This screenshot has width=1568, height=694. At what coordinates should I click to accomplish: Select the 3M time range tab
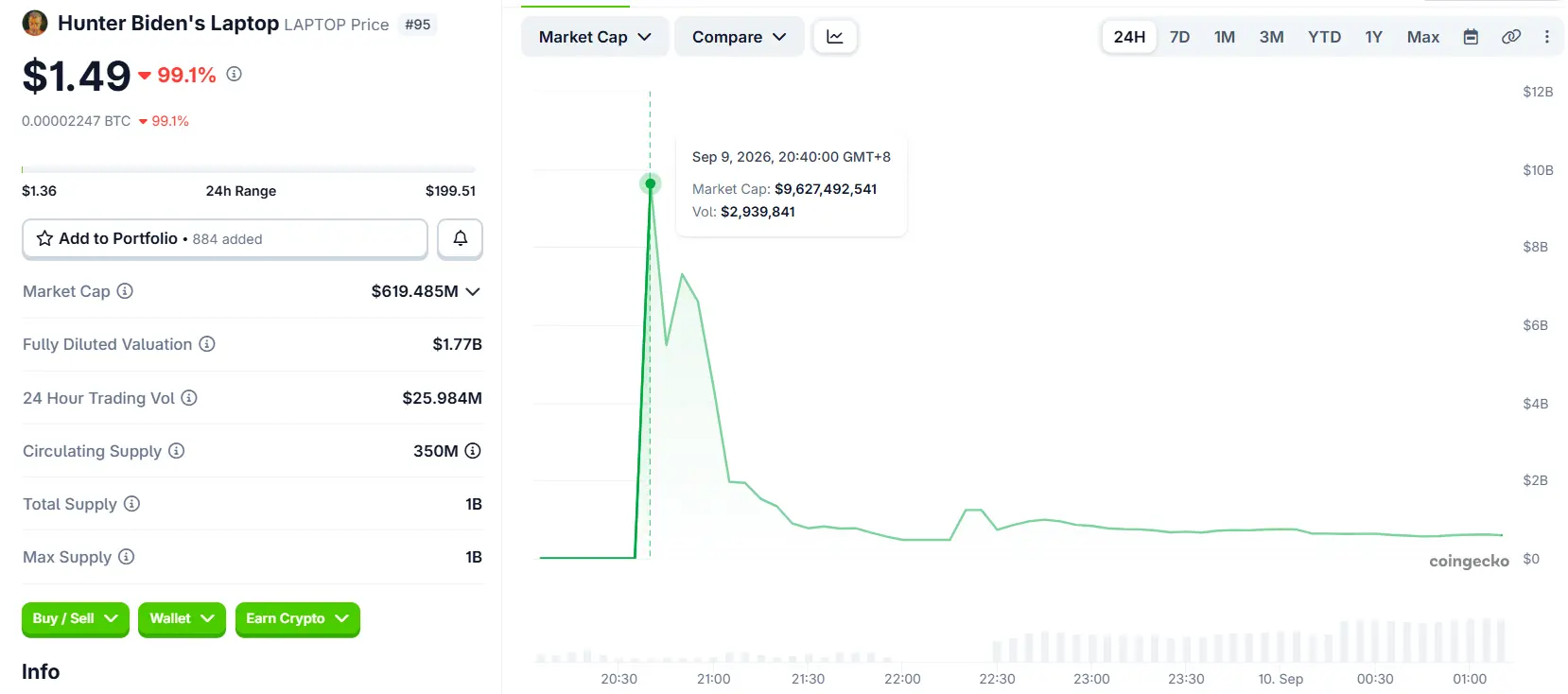tap(1271, 37)
